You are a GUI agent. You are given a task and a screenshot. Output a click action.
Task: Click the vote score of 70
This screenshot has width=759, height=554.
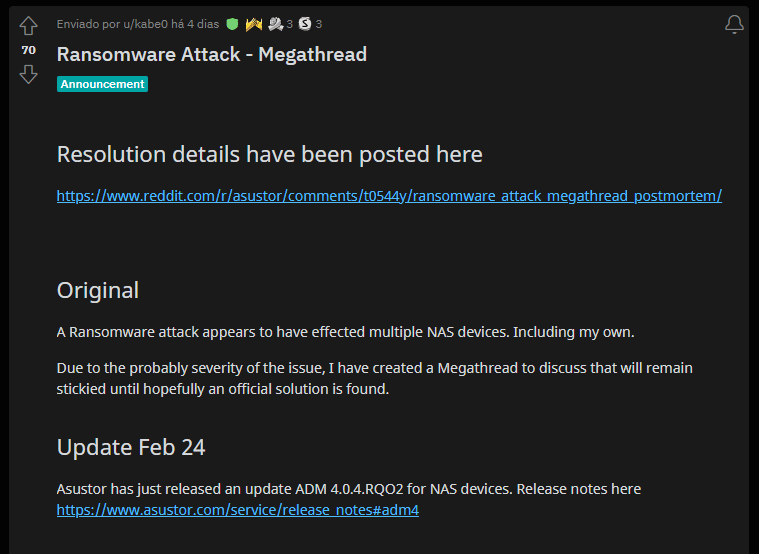(28, 50)
